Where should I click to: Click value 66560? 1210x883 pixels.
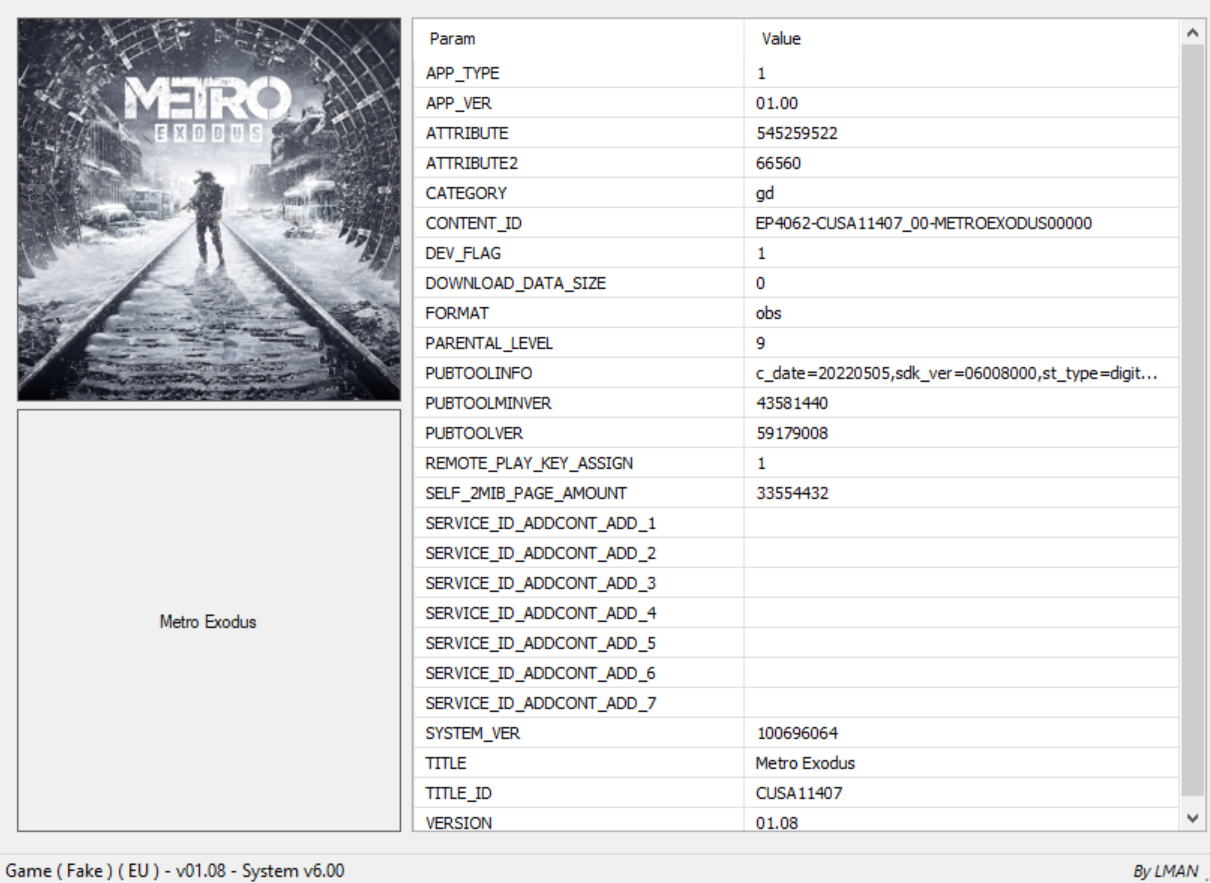(x=778, y=163)
